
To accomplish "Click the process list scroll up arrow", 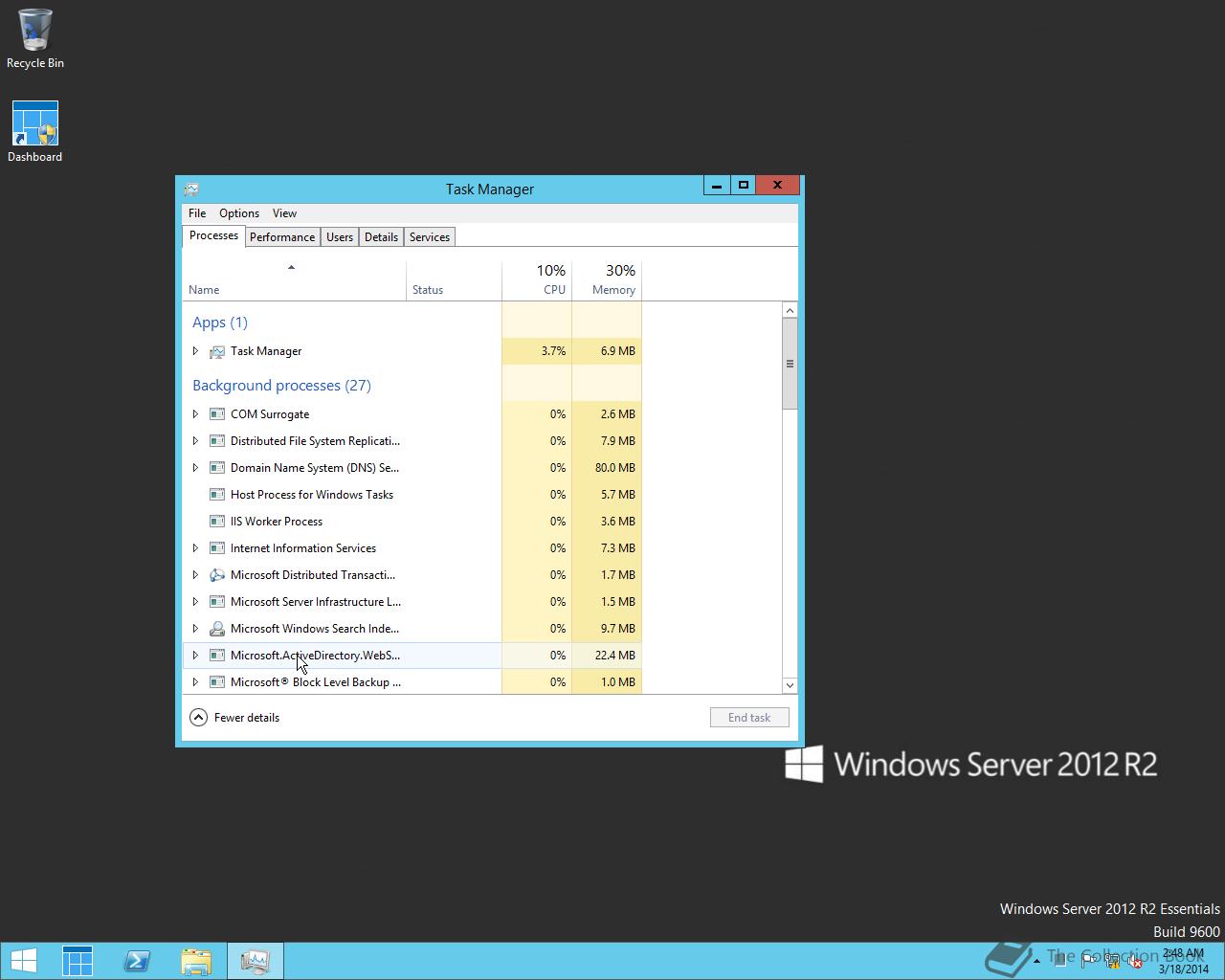I will (790, 310).
